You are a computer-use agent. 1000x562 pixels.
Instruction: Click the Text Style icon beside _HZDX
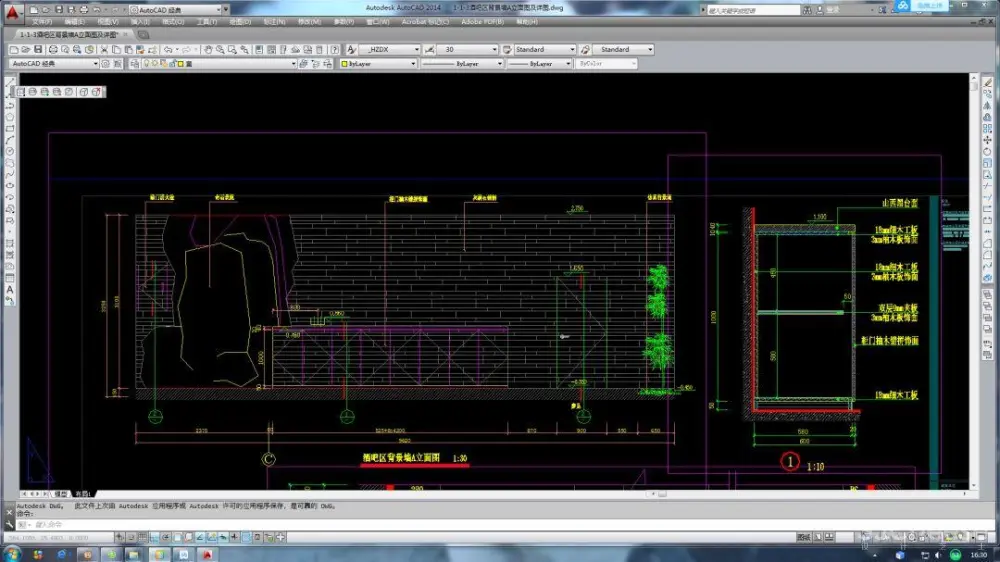pos(352,49)
